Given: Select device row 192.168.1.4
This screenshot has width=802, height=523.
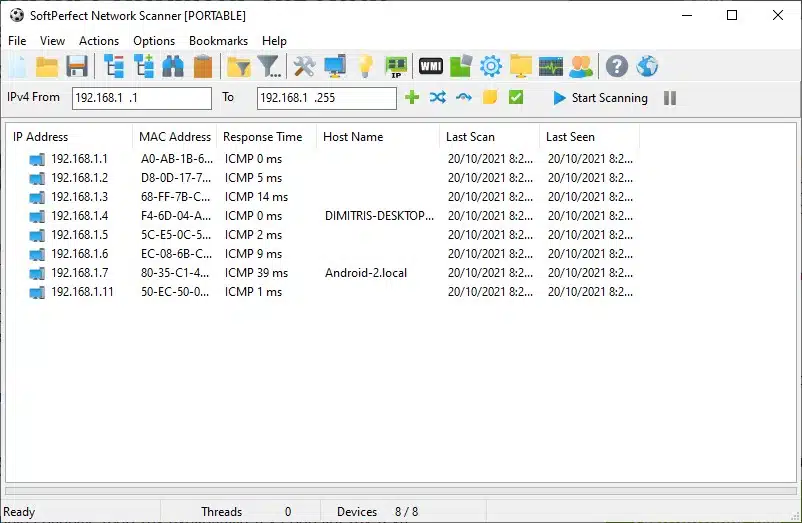Looking at the screenshot, I should (324, 216).
